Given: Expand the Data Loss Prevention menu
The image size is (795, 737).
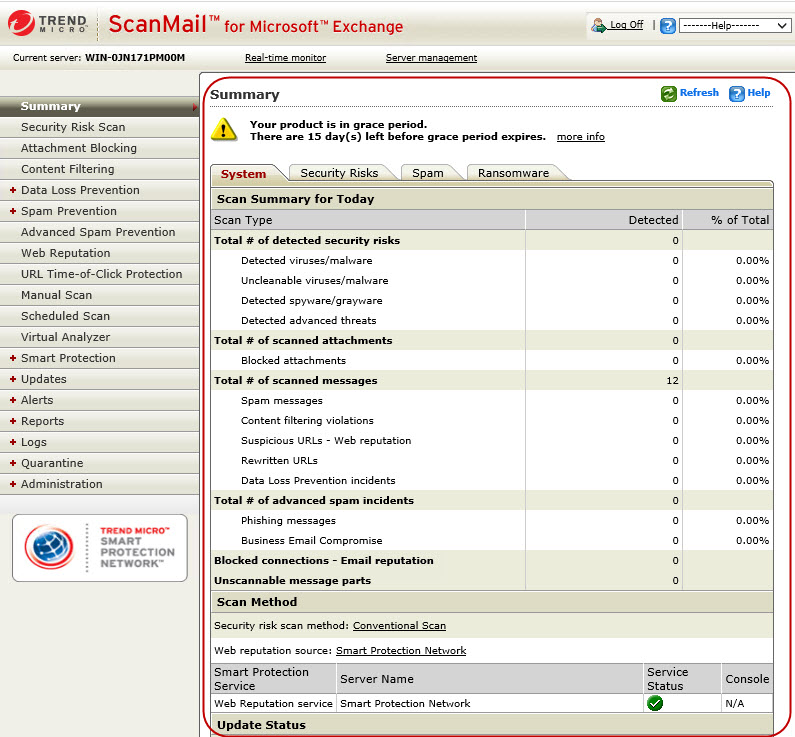Looking at the screenshot, I should click(x=80, y=190).
